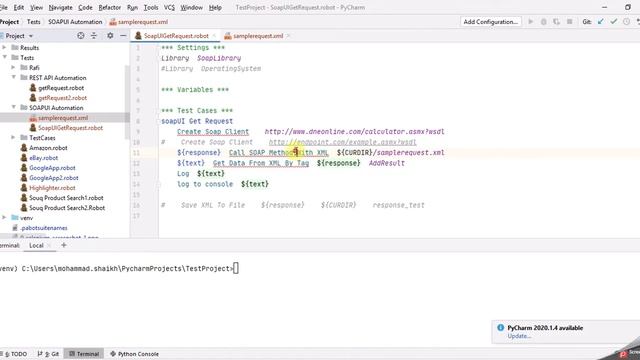
Task: Click Git Show History clock icon
Action: coord(627,22)
